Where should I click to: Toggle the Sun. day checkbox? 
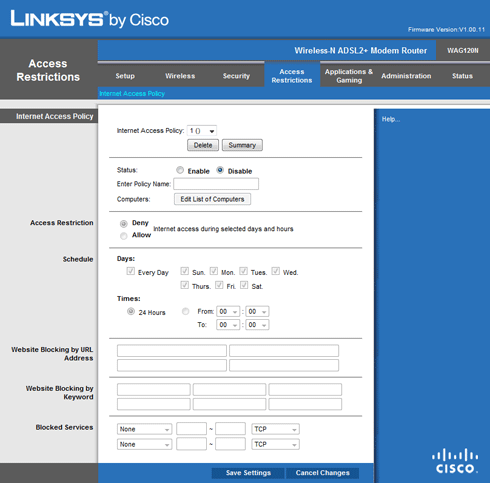pyautogui.click(x=185, y=271)
